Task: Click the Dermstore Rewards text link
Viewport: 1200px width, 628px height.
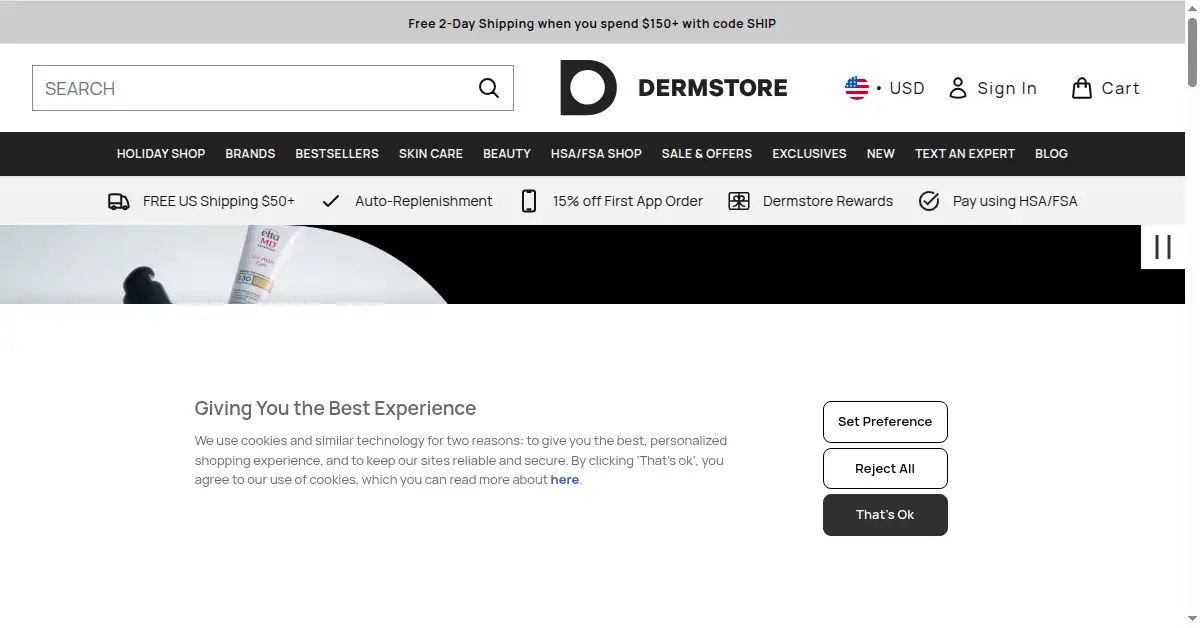Action: [x=828, y=201]
